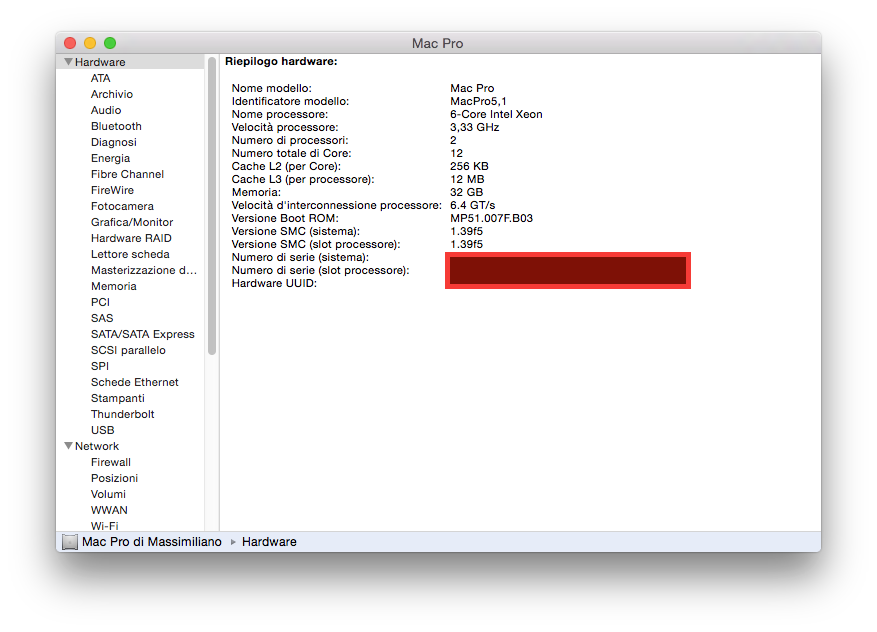877x632 pixels.
Task: Click the 'Numero di processori:' label
Action: tap(290, 140)
